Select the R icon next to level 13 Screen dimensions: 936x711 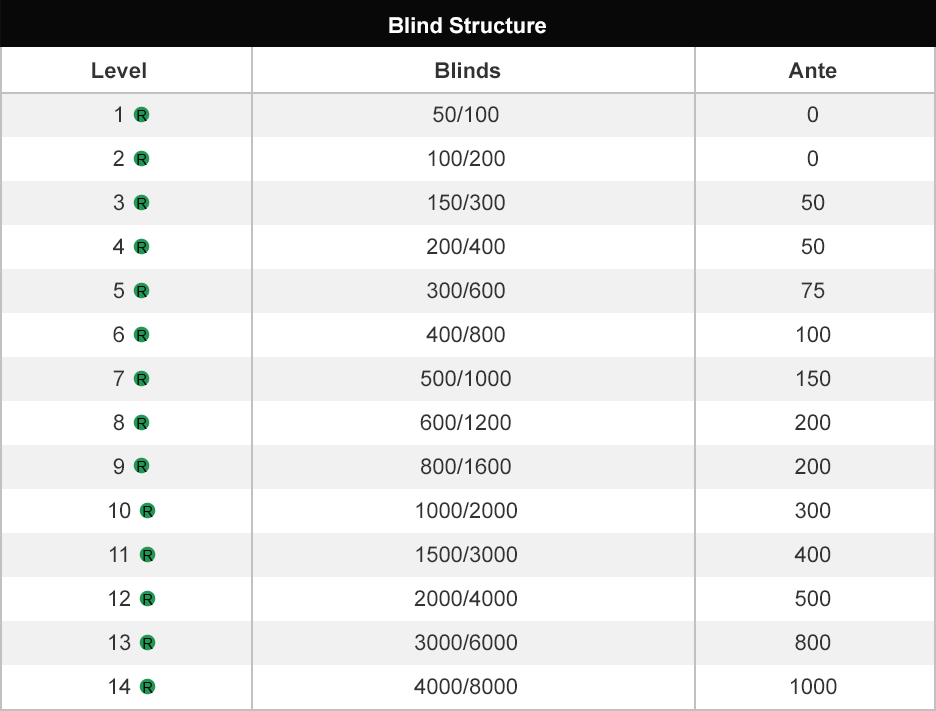pyautogui.click(x=147, y=643)
